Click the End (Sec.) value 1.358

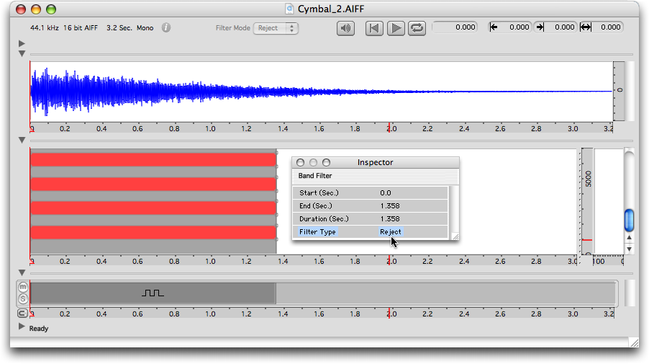click(389, 206)
